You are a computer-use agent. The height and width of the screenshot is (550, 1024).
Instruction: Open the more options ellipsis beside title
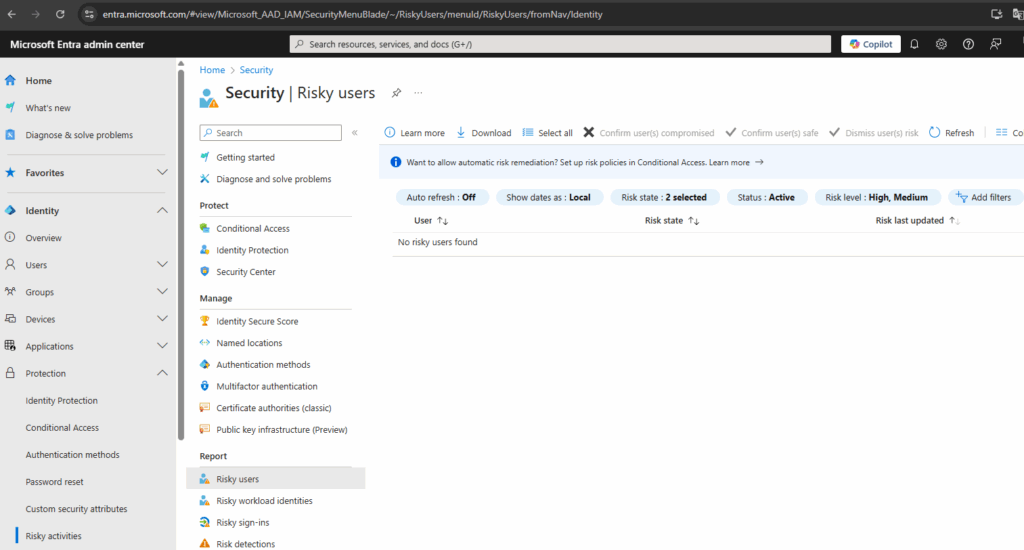(x=418, y=93)
